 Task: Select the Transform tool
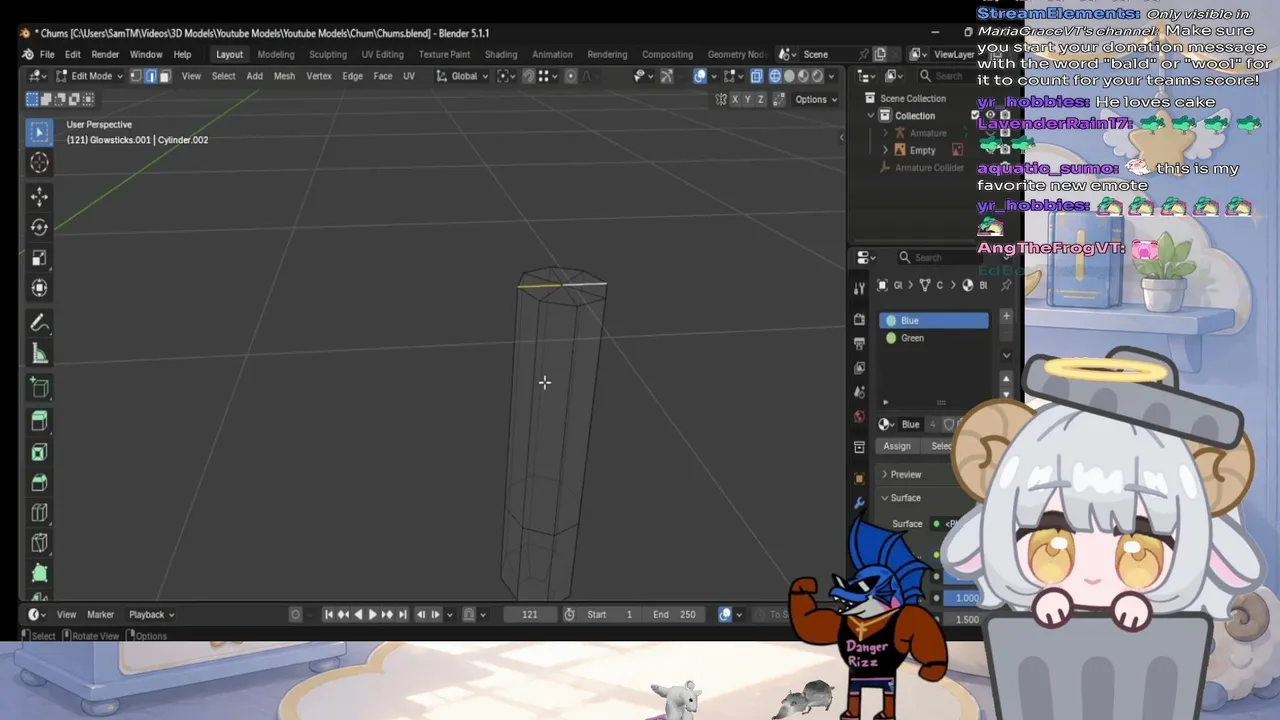[x=39, y=288]
